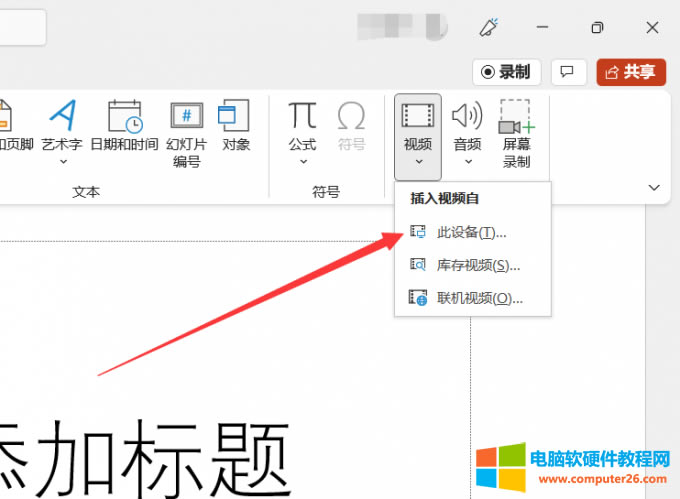The width and height of the screenshot is (680, 499).
Task: Click the search box in the title bar
Action: [22, 27]
